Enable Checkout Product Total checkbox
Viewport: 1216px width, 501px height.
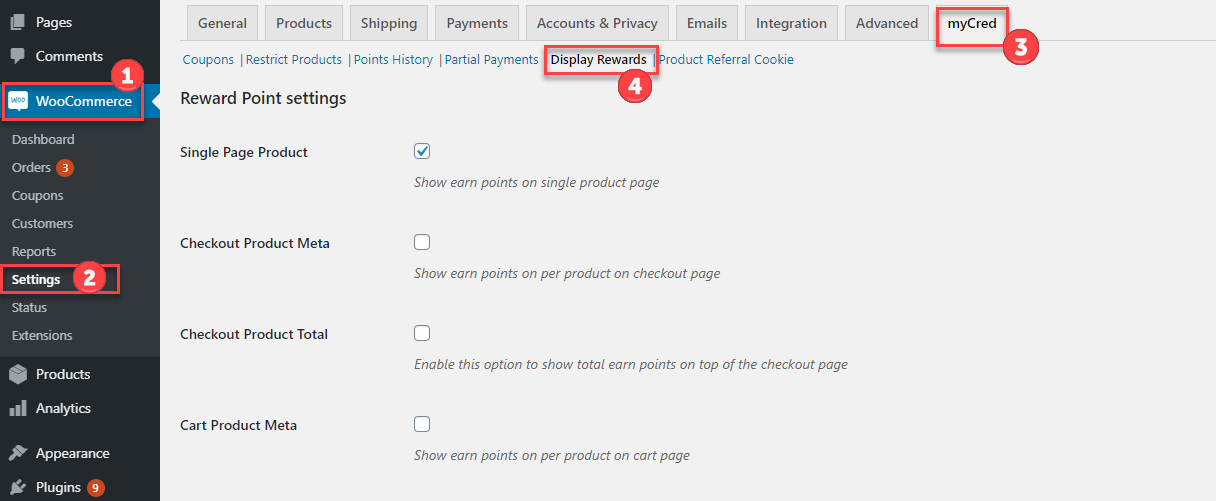[x=422, y=333]
